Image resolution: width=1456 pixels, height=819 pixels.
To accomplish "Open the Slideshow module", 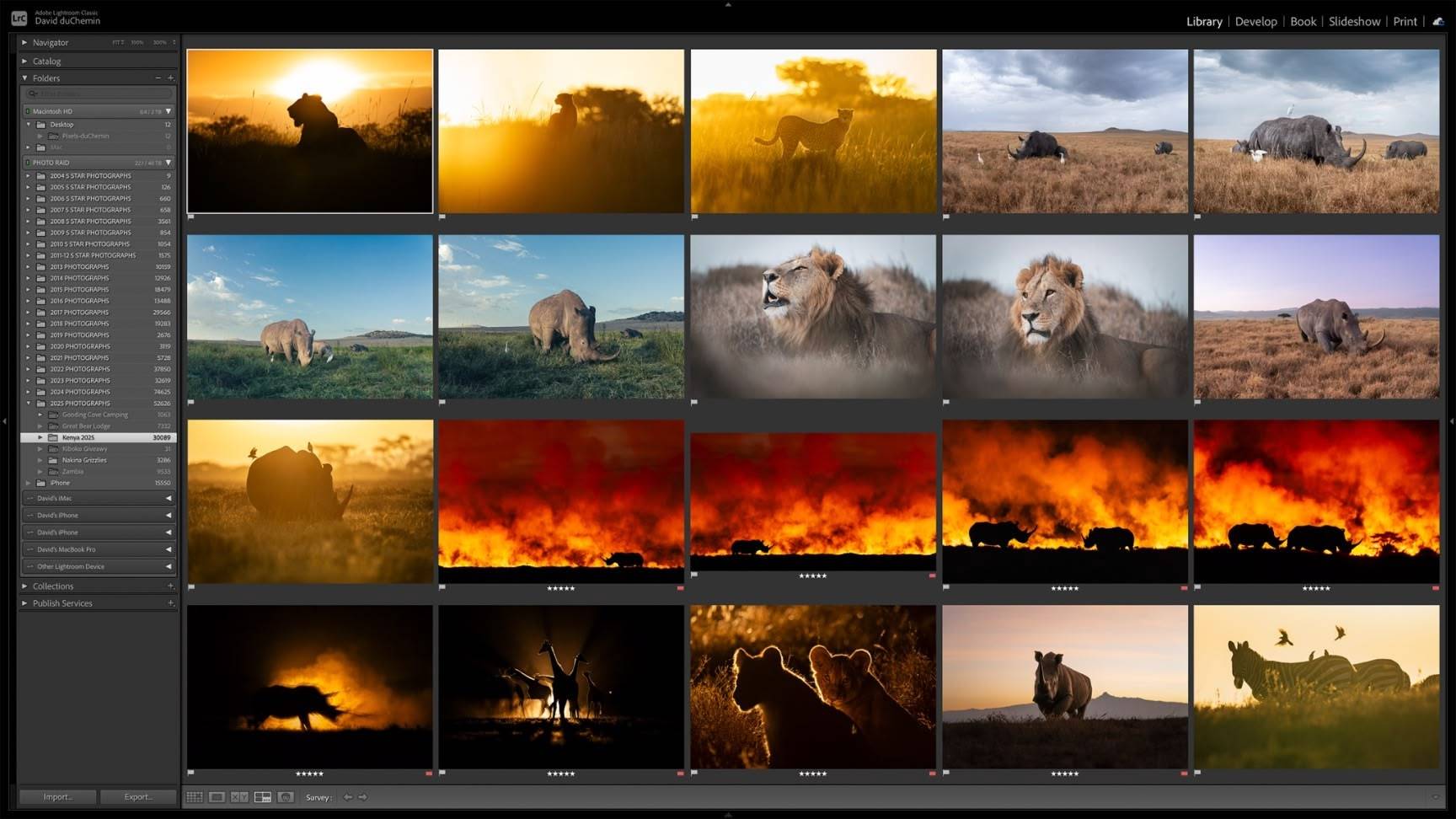I will click(x=1354, y=21).
